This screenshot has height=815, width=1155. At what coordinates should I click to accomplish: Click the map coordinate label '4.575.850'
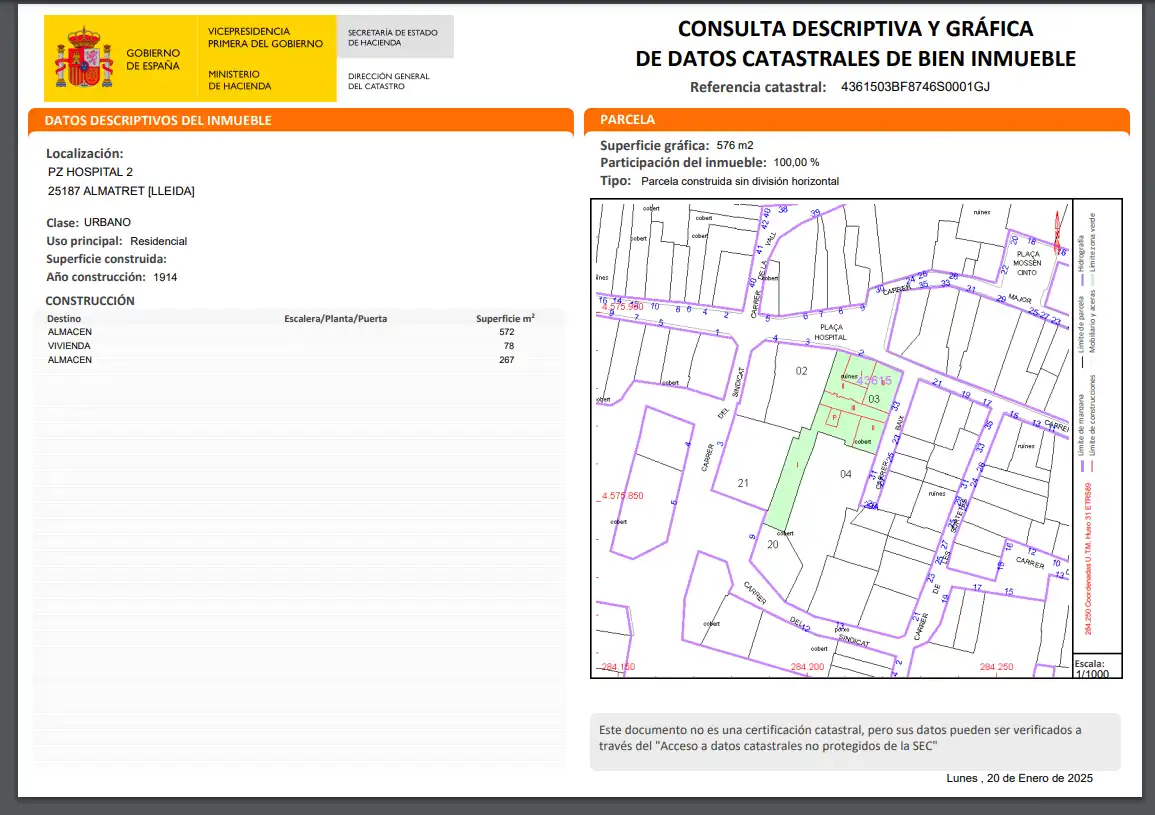[x=622, y=495]
